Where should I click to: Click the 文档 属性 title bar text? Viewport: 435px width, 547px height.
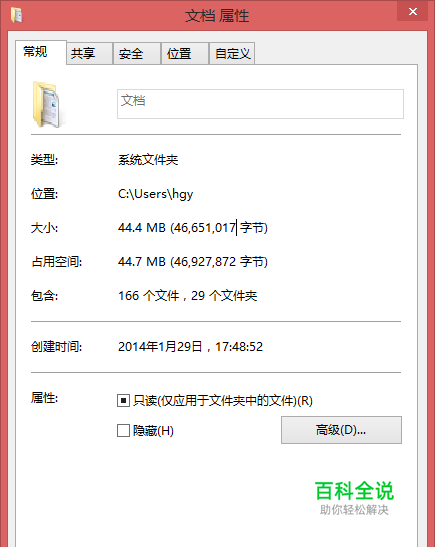click(x=217, y=16)
